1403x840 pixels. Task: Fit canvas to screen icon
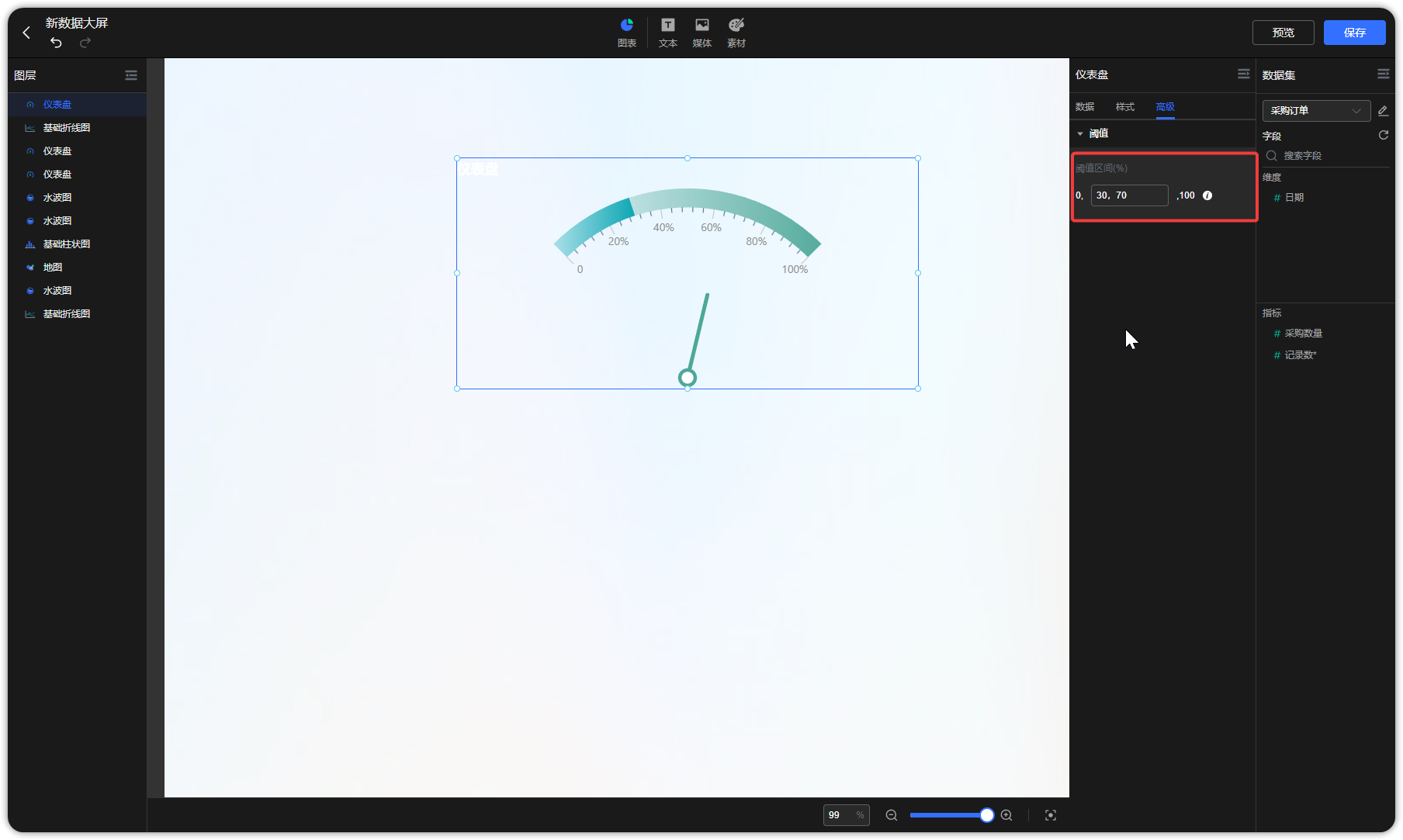coord(1051,815)
